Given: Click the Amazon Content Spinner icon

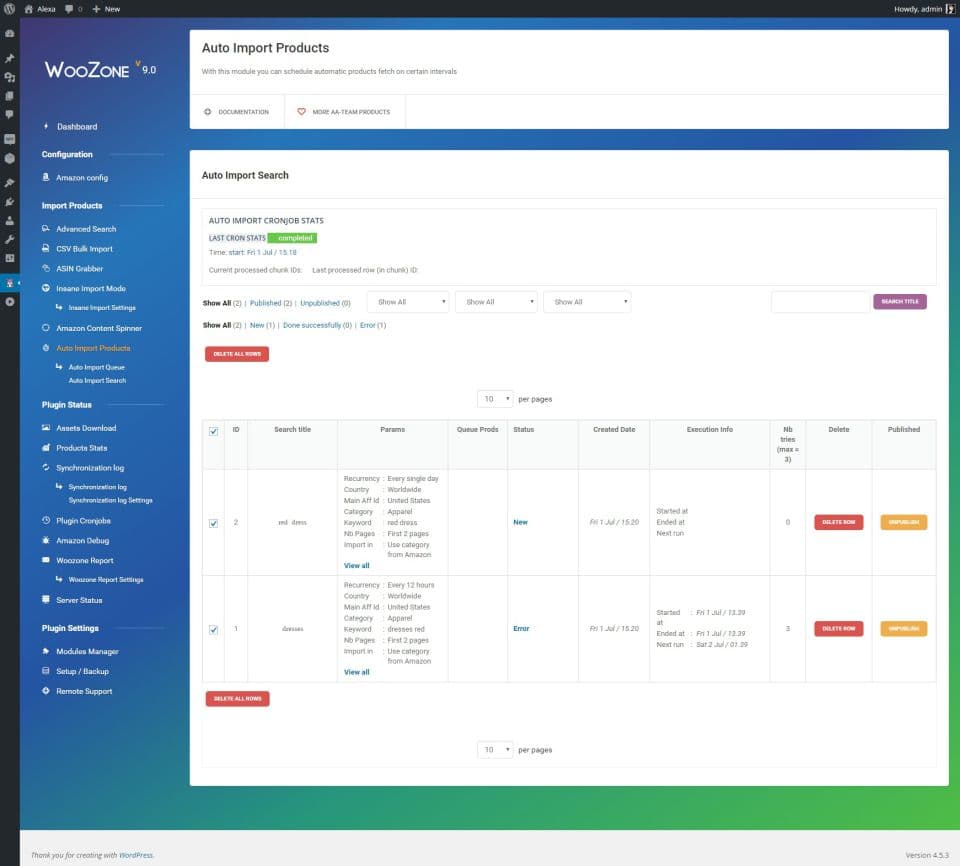Looking at the screenshot, I should [46, 328].
